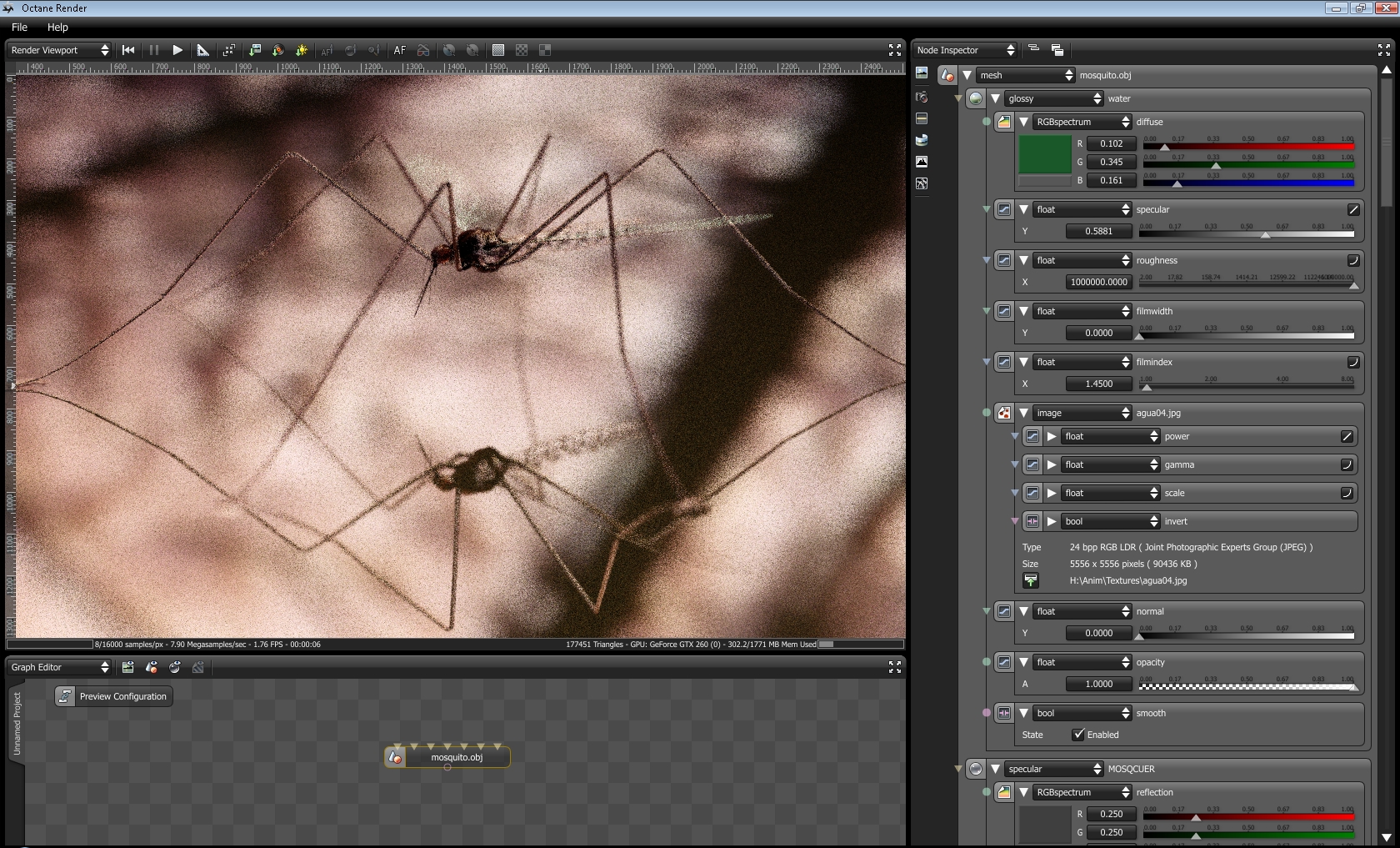Select the Unnamed Project tab
1400x848 pixels.
[x=17, y=724]
